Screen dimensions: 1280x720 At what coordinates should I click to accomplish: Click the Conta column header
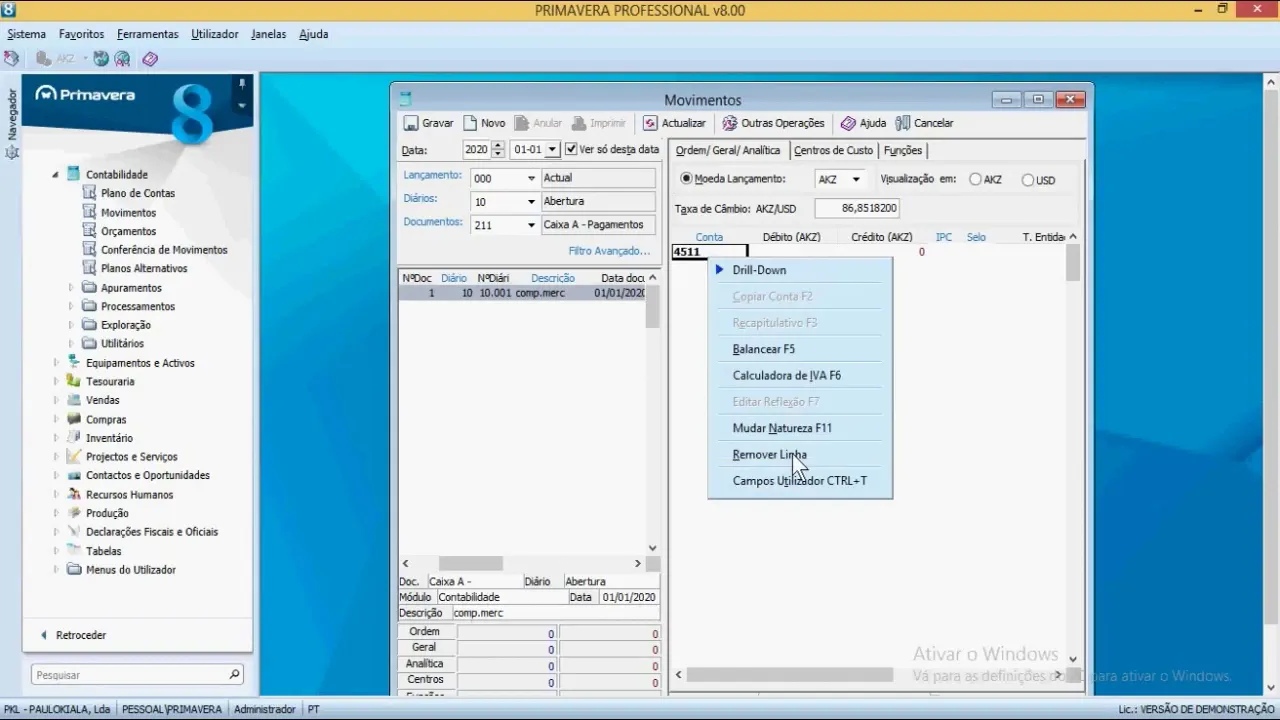(709, 237)
